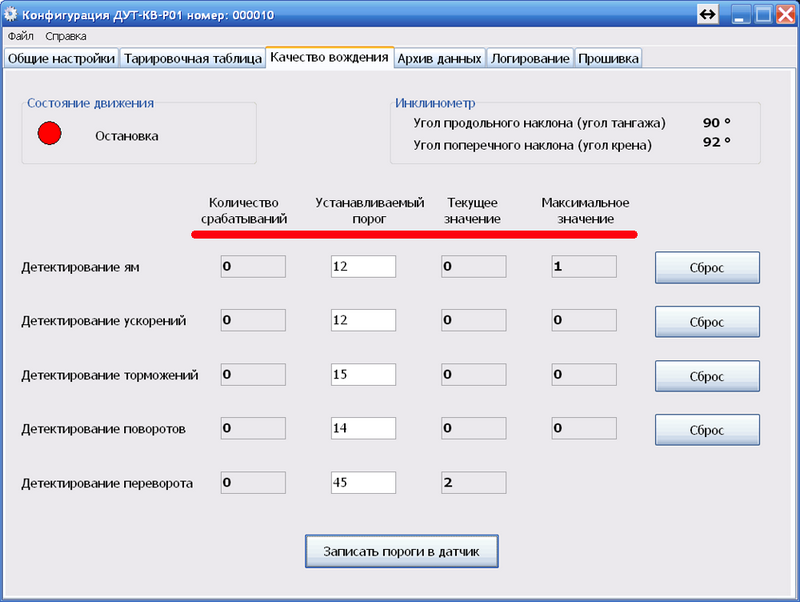Click threshold input for Детектирование торможений
The width and height of the screenshot is (800, 602).
pyautogui.click(x=363, y=374)
